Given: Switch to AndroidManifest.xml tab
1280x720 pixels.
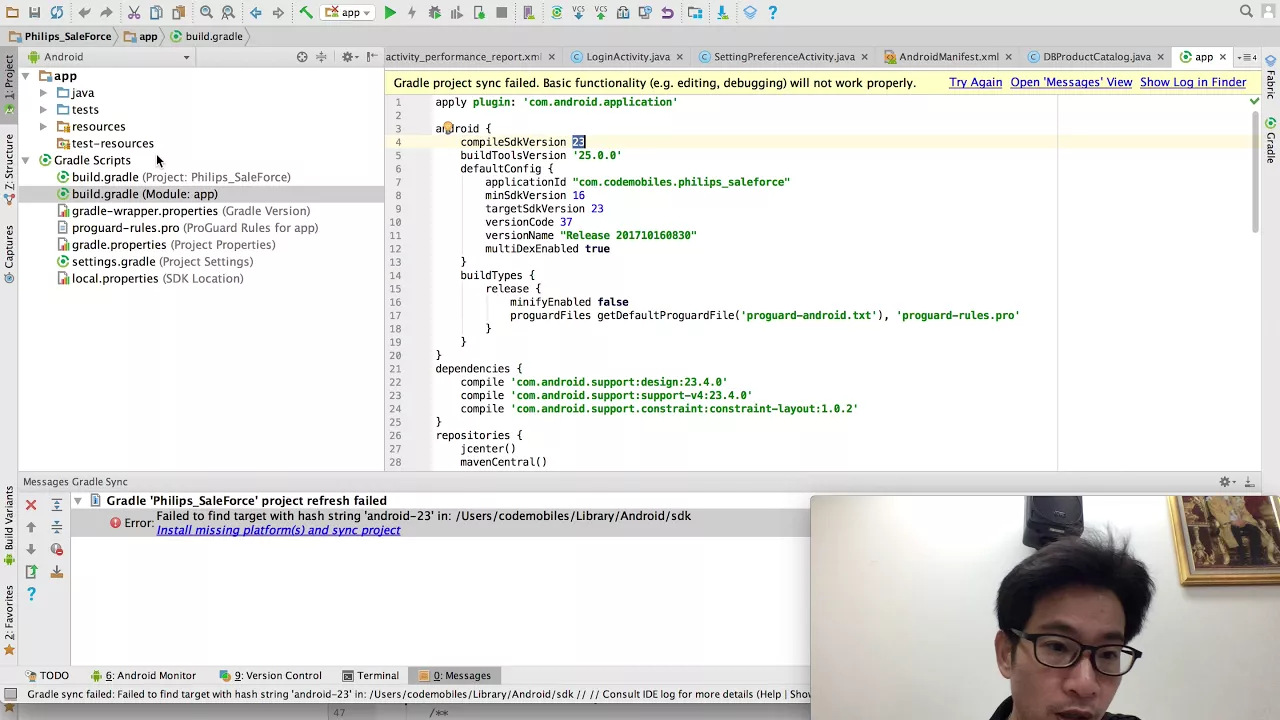Looking at the screenshot, I should pyautogui.click(x=948, y=57).
